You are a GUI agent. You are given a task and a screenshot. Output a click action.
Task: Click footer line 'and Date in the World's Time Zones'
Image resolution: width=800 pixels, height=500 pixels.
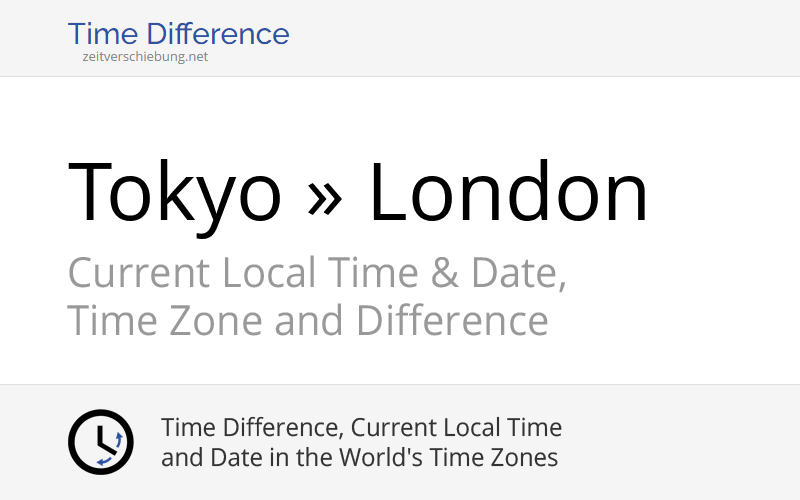click(359, 458)
